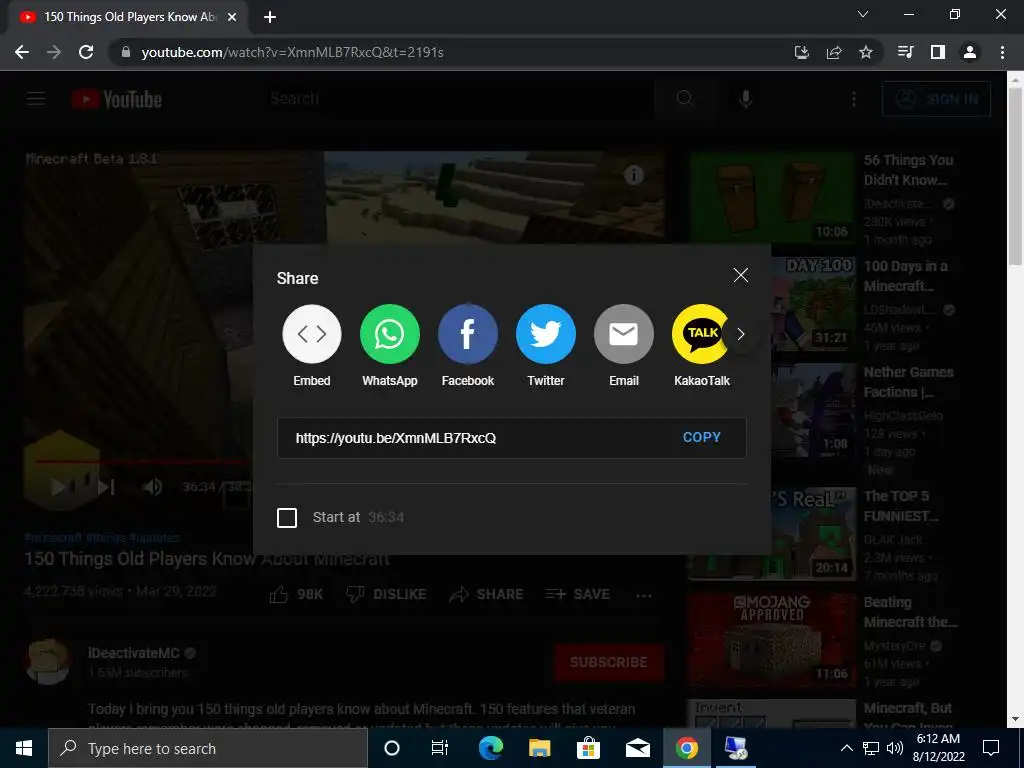Click the Embed share icon
The height and width of the screenshot is (768, 1024).
[312, 334]
